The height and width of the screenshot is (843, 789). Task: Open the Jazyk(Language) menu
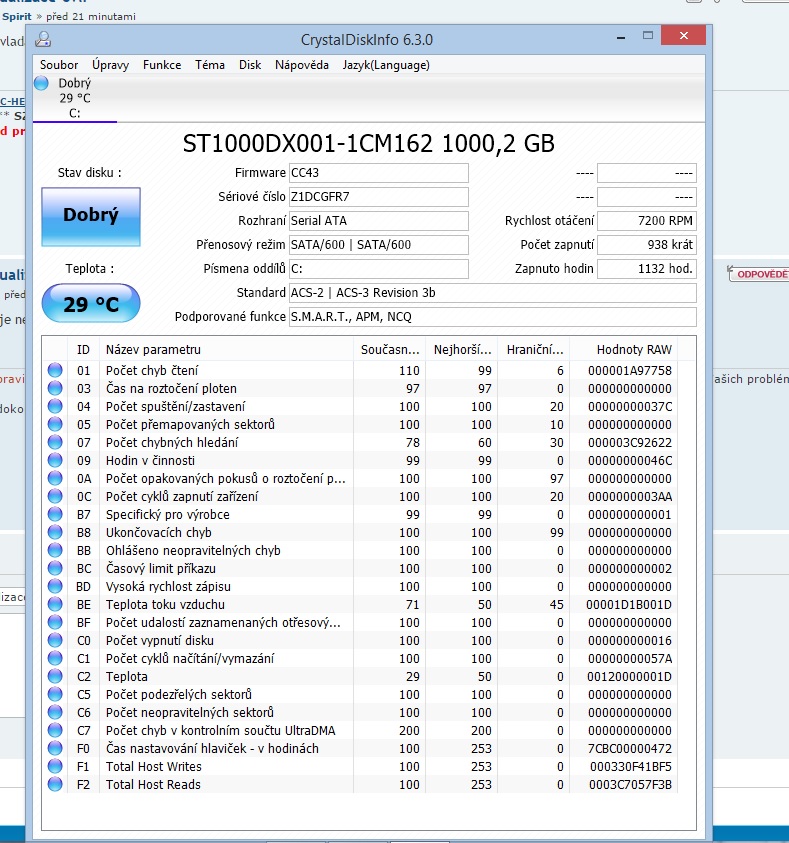coord(386,65)
